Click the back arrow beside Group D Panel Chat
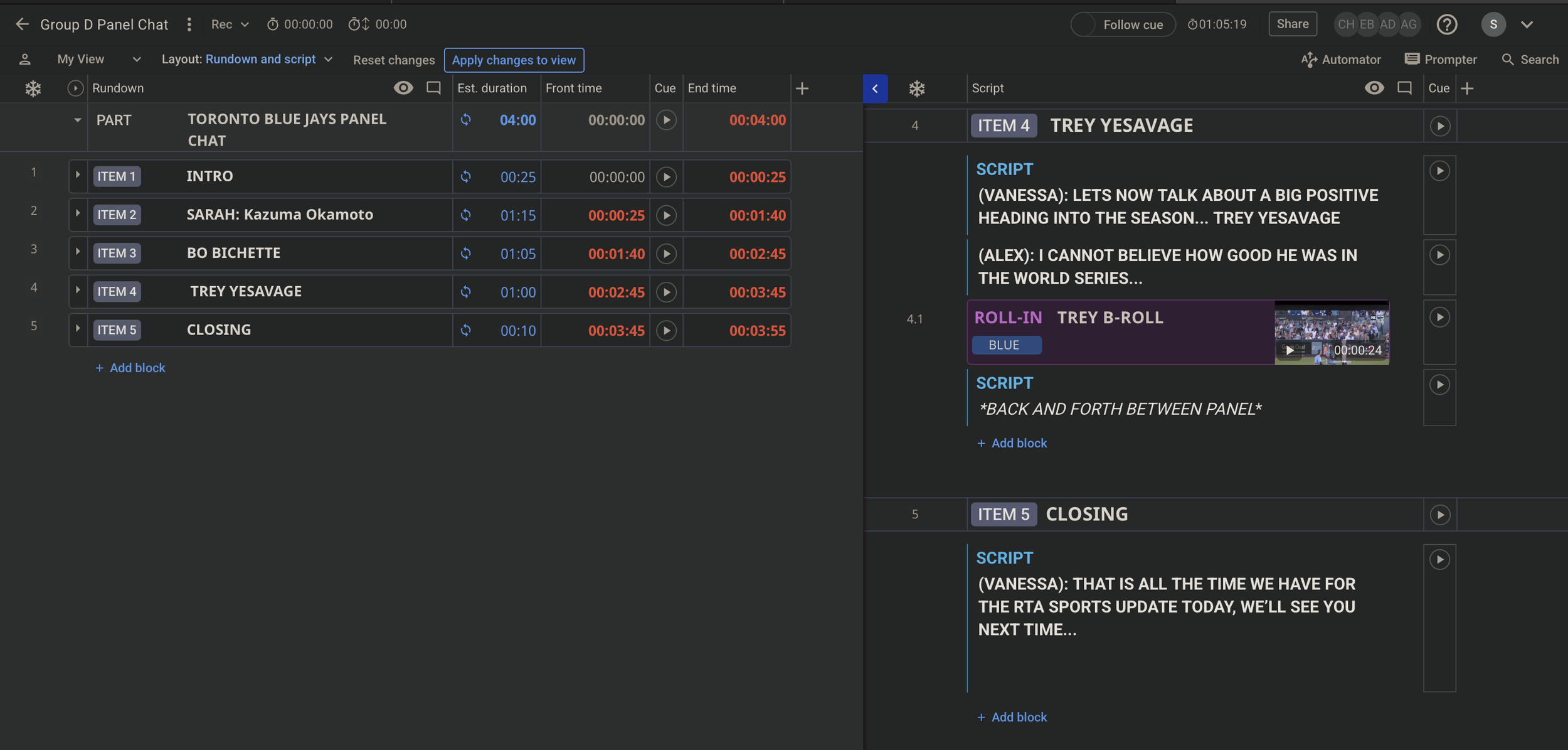The width and height of the screenshot is (1568, 750). coord(22,24)
